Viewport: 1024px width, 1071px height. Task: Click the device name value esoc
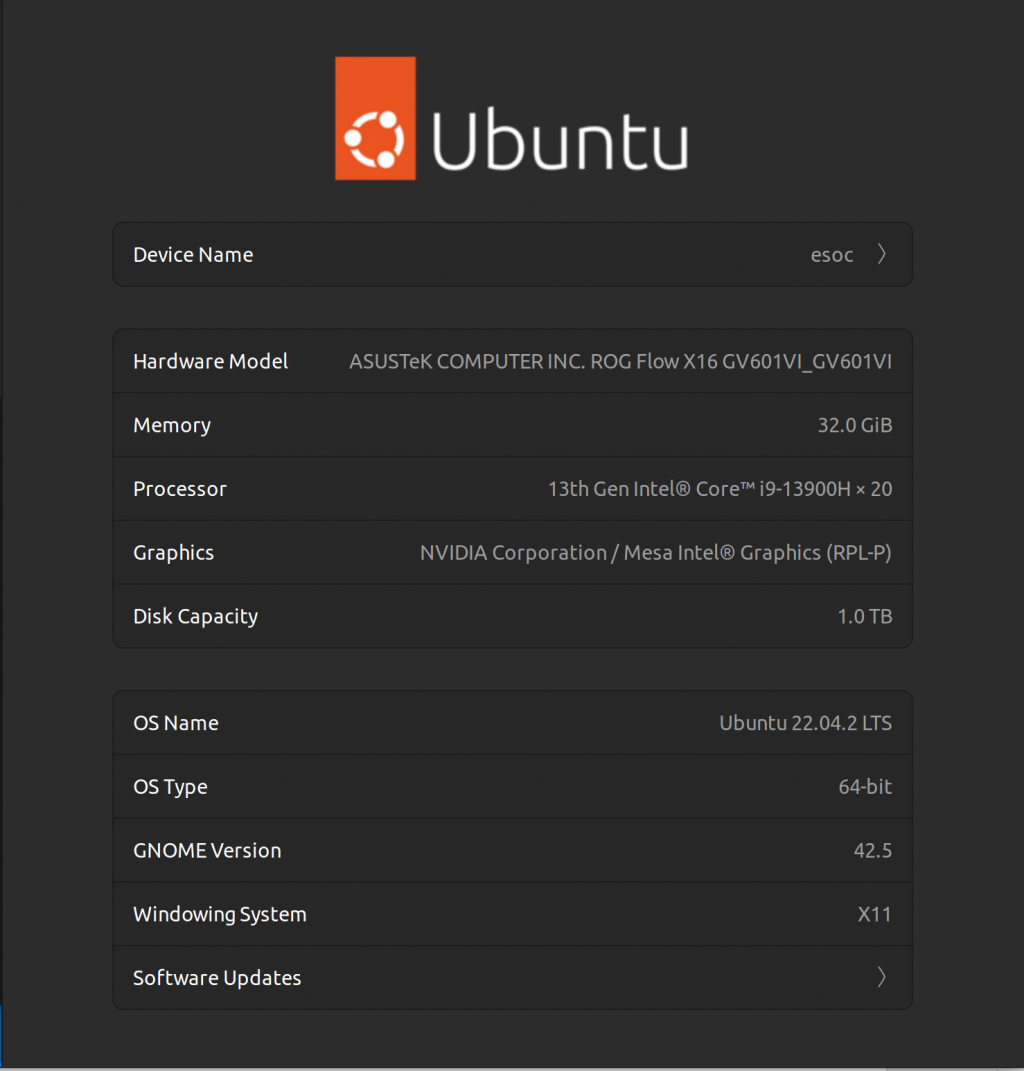(831, 255)
